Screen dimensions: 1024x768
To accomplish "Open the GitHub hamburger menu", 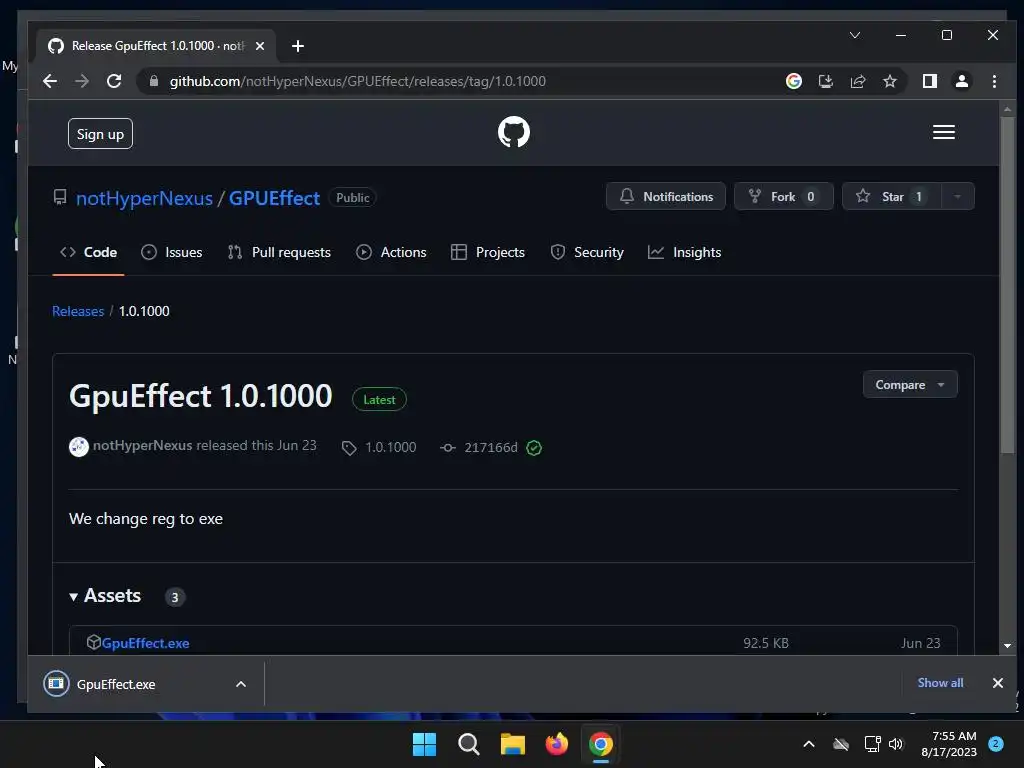I will point(944,133).
